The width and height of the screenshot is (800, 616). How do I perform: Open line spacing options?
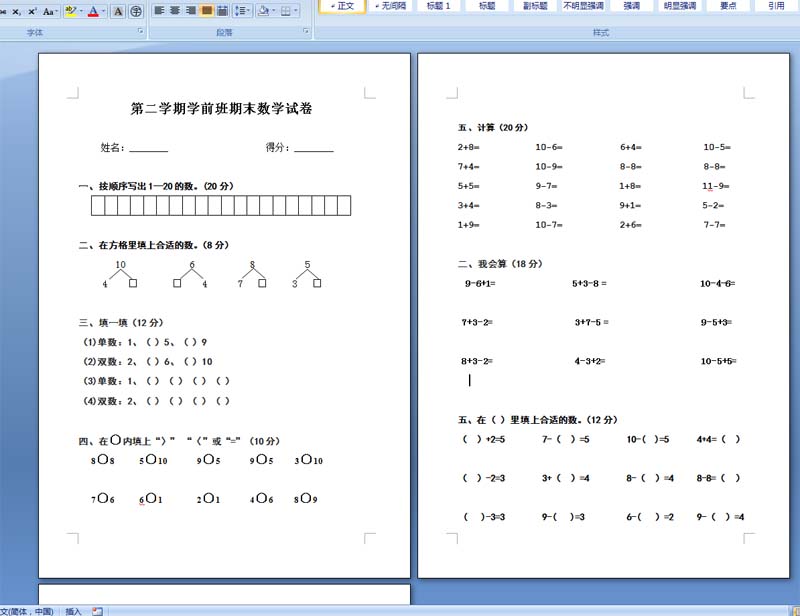(x=241, y=10)
